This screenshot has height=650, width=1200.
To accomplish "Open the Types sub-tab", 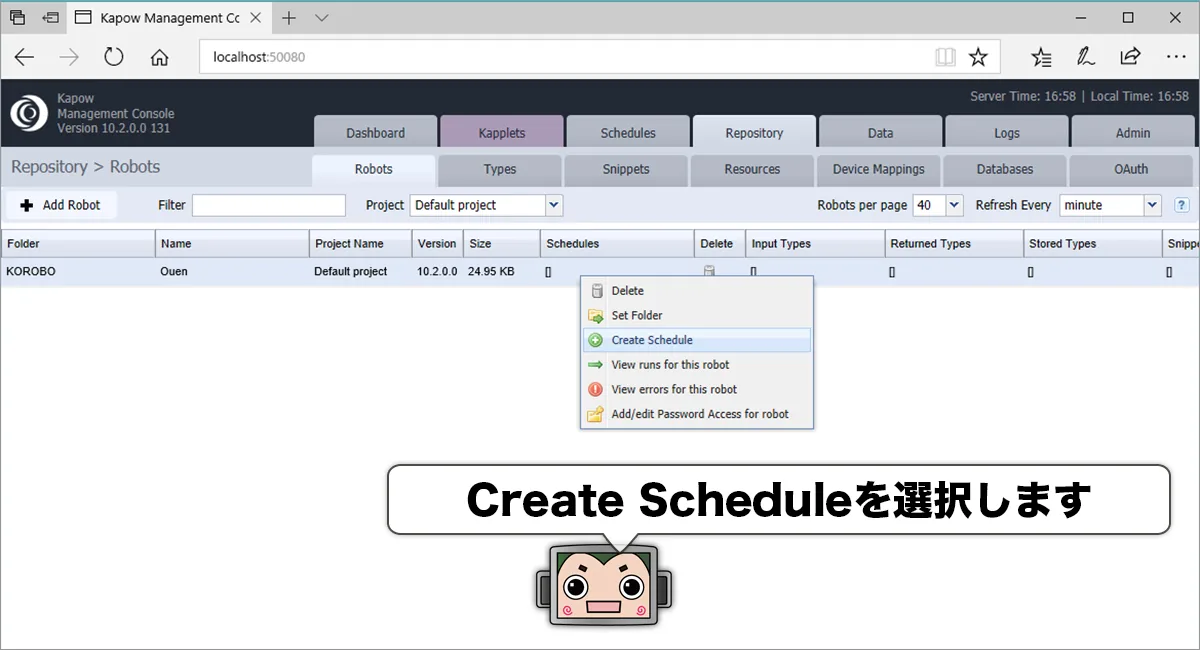I will 500,169.
